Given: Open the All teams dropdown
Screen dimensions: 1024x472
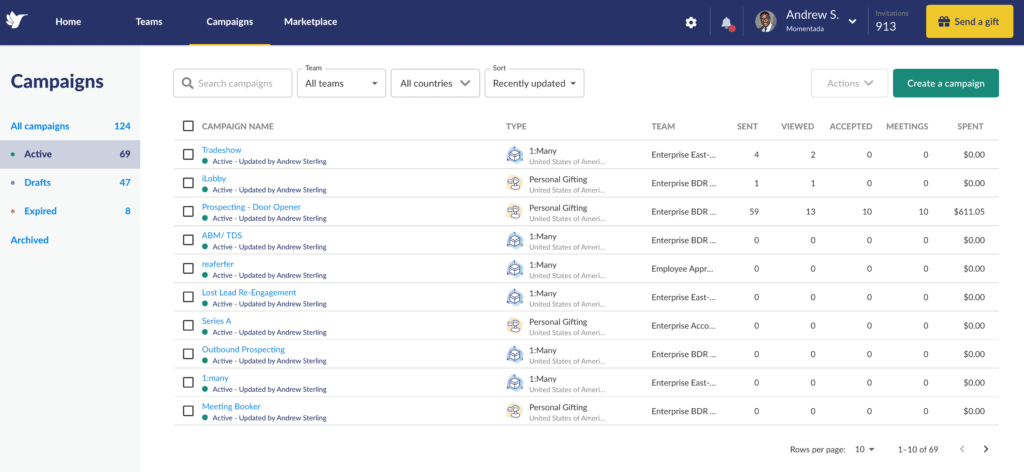Looking at the screenshot, I should pos(341,83).
